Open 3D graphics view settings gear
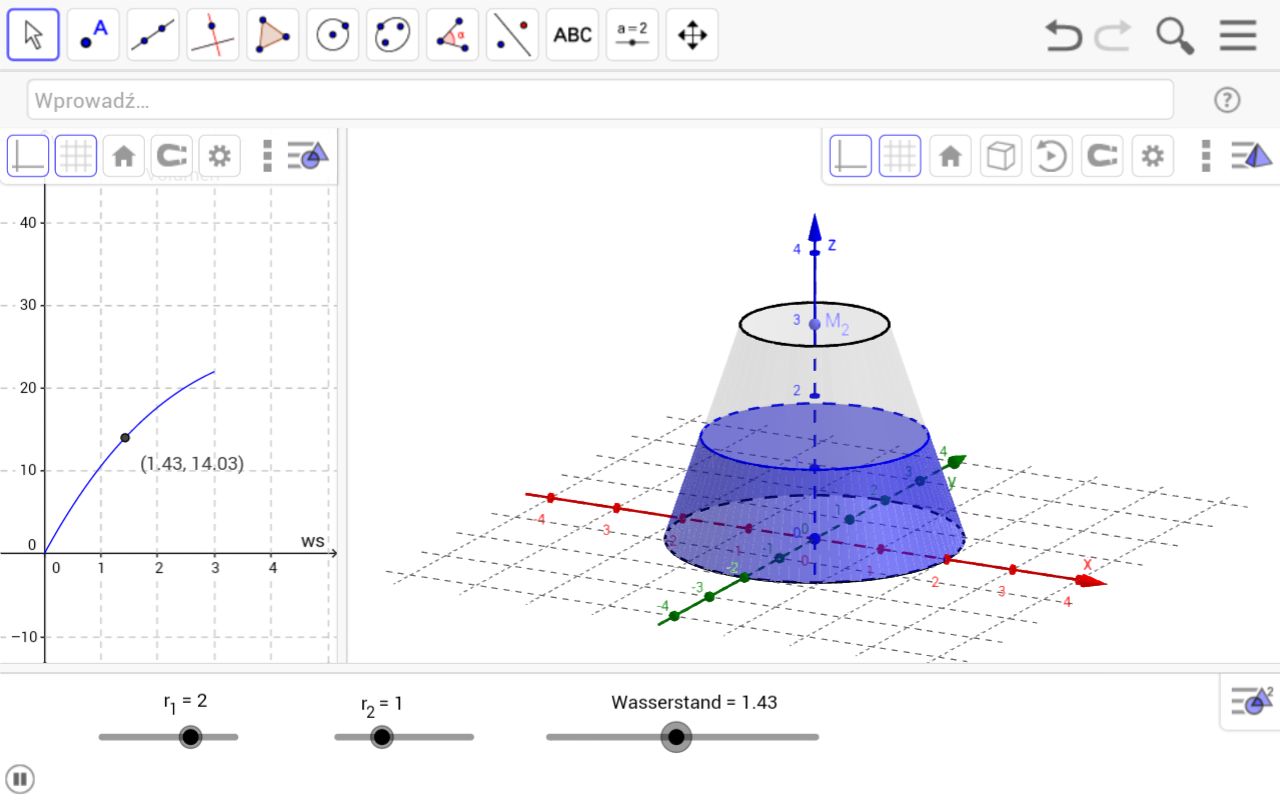The image size is (1280, 800). pos(1153,156)
